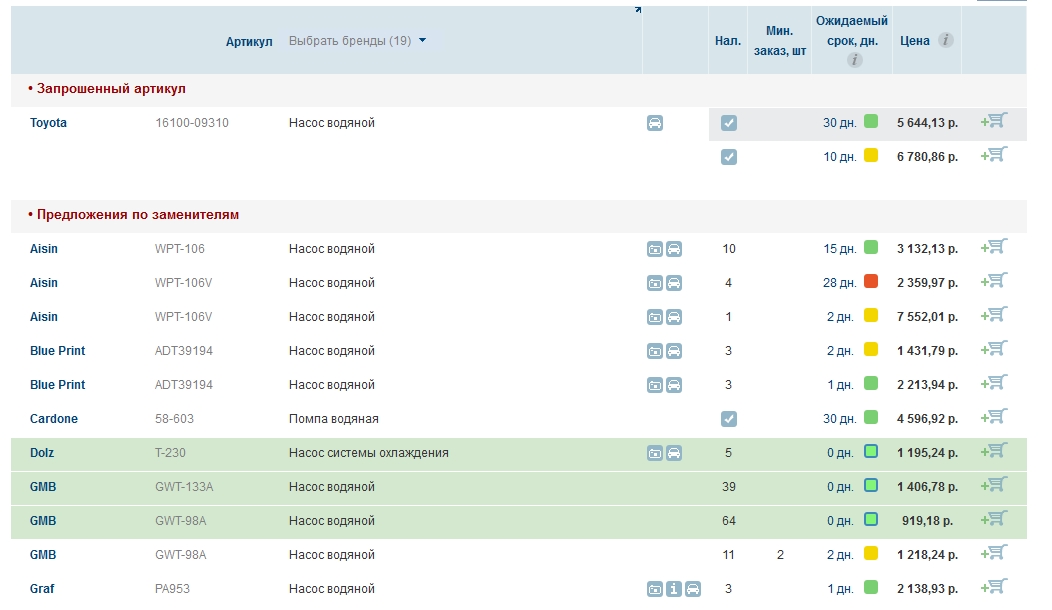Click the expand arrow in header corner

tap(637, 10)
